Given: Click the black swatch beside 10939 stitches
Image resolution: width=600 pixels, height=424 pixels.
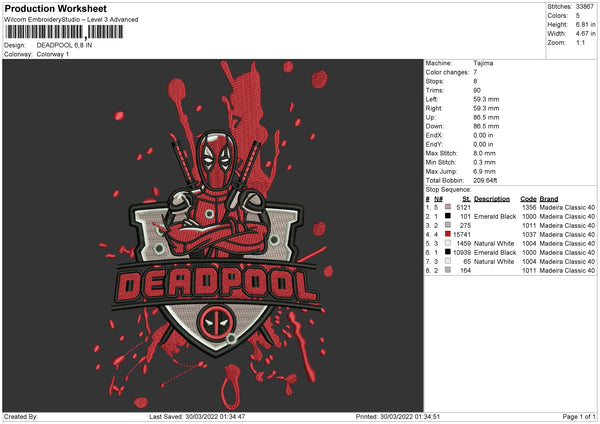Looking at the screenshot, I should pyautogui.click(x=448, y=252).
